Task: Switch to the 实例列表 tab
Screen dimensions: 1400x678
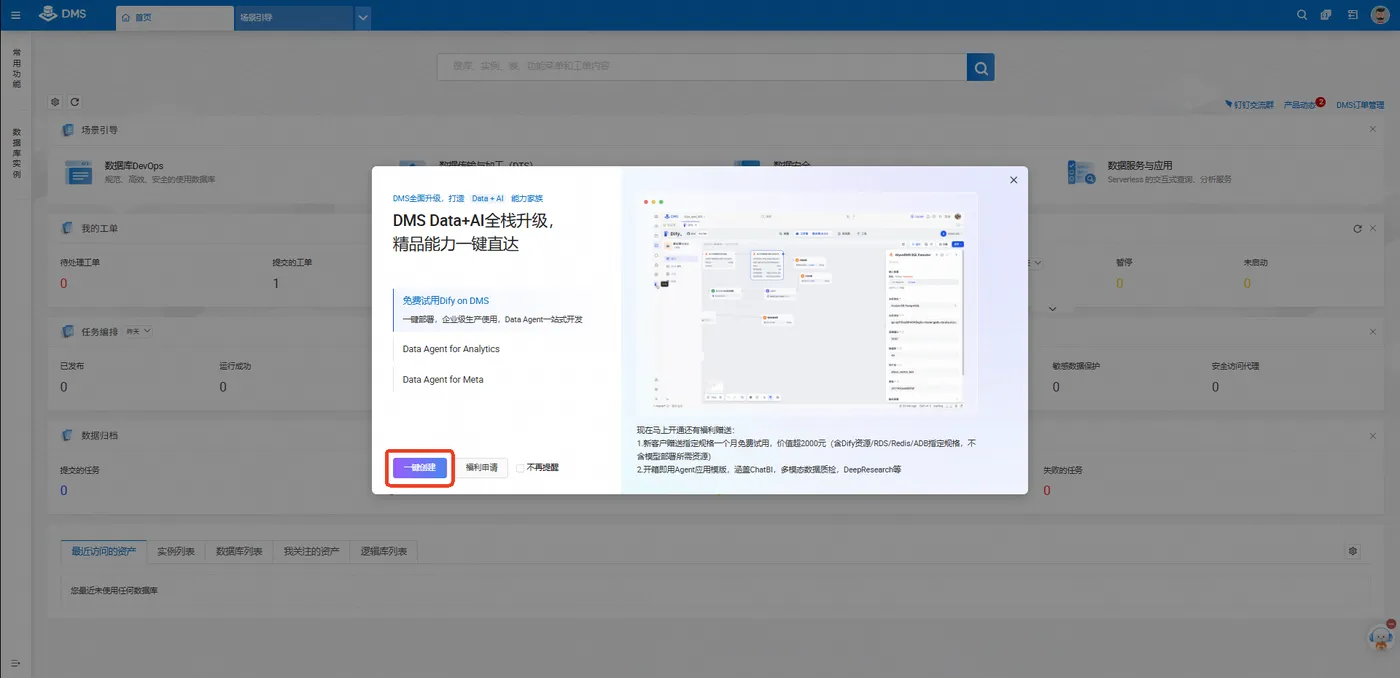Action: 176,551
